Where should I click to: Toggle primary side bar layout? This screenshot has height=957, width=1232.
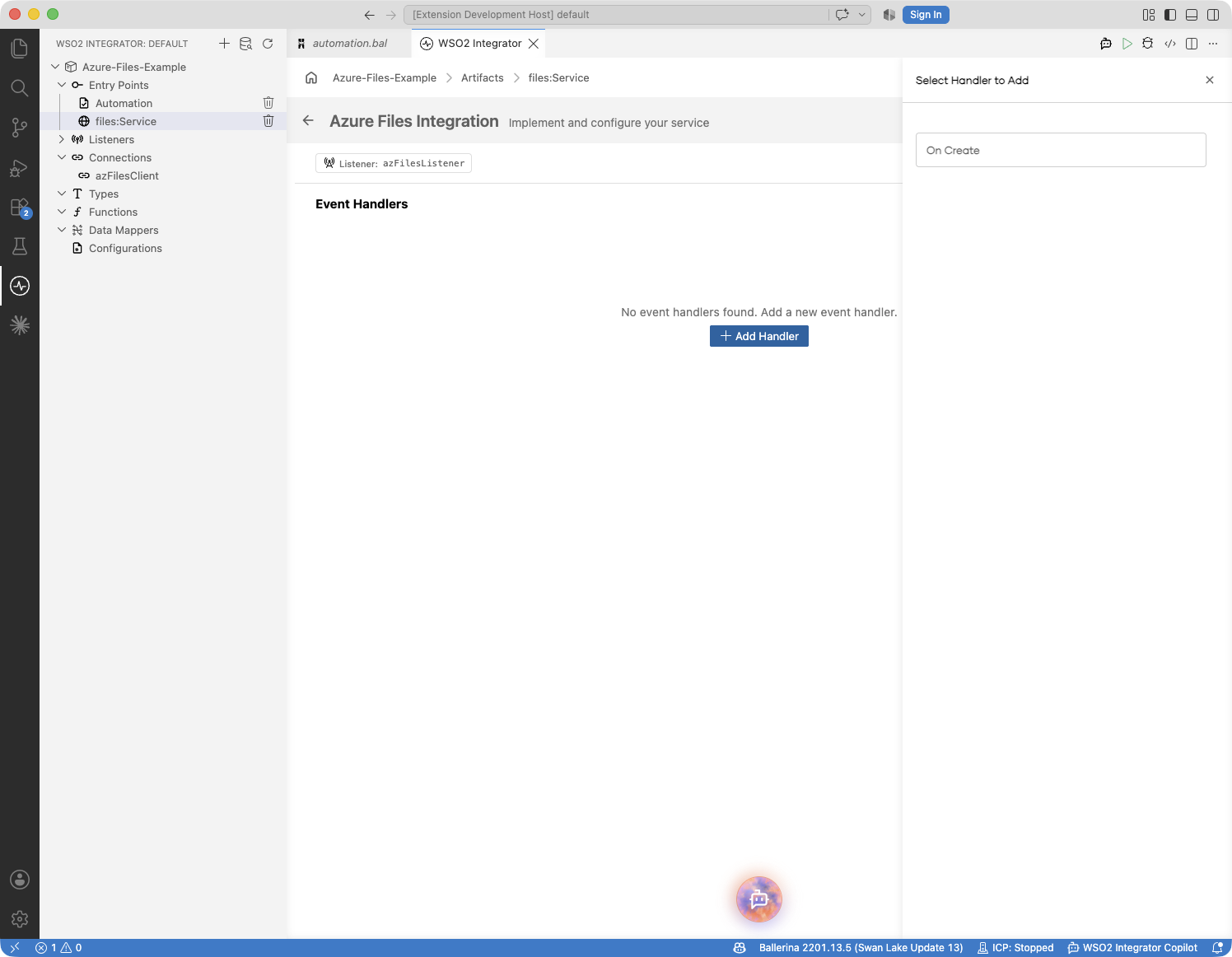pyautogui.click(x=1170, y=15)
